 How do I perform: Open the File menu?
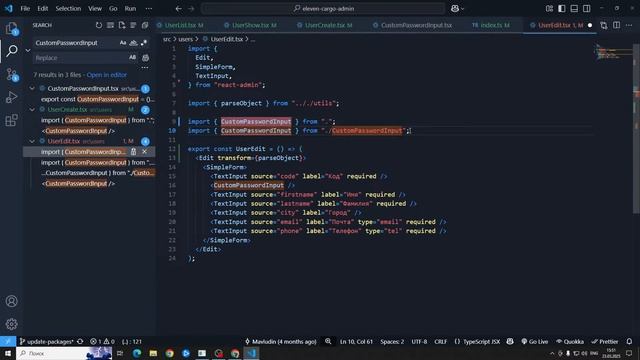pos(25,9)
